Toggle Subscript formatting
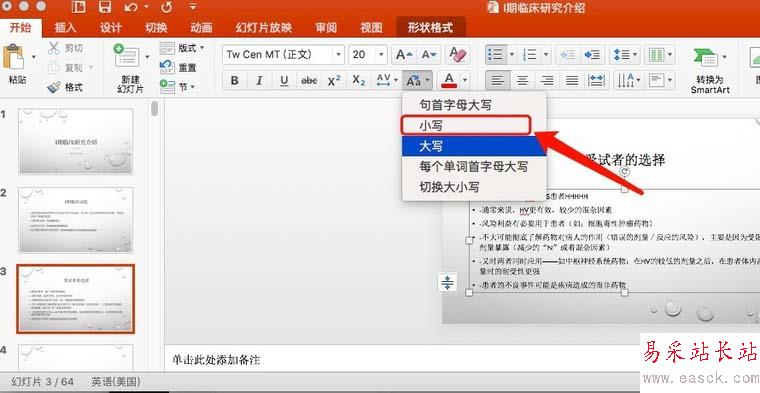760x393 pixels. click(359, 80)
